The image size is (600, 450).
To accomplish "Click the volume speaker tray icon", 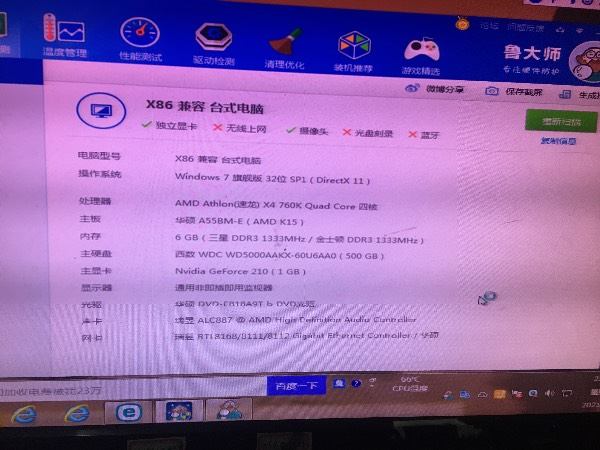I will point(550,393).
